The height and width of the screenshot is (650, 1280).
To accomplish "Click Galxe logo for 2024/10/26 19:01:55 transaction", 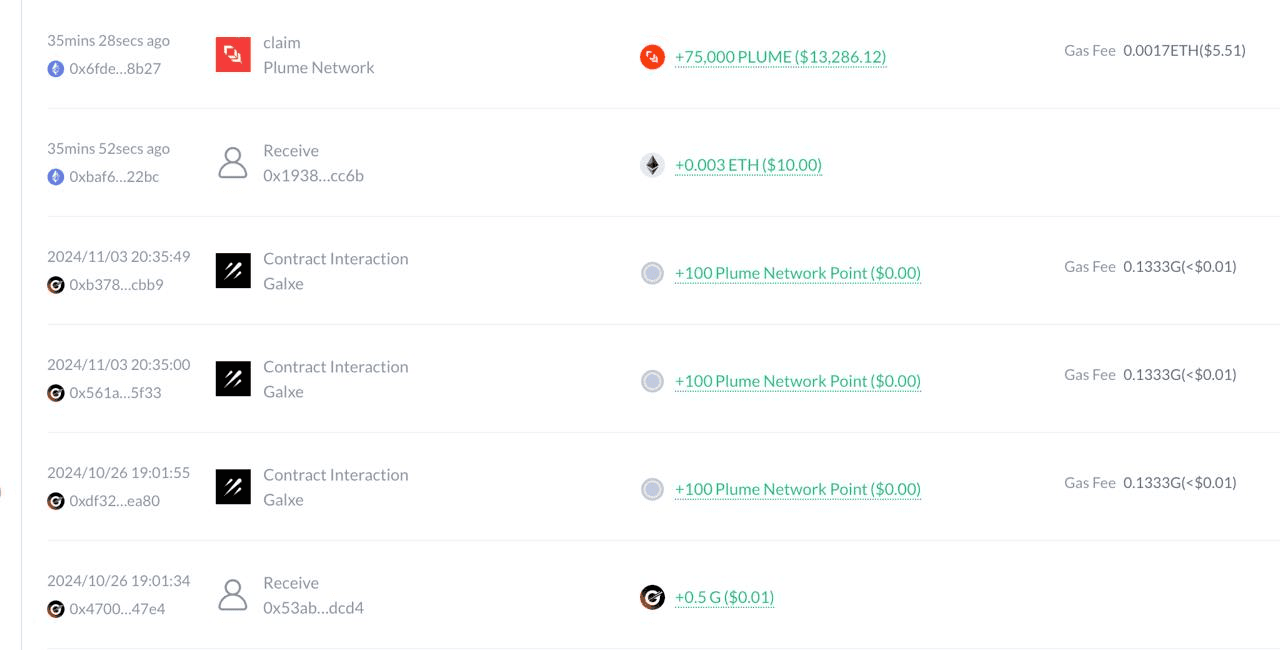I will click(x=233, y=486).
